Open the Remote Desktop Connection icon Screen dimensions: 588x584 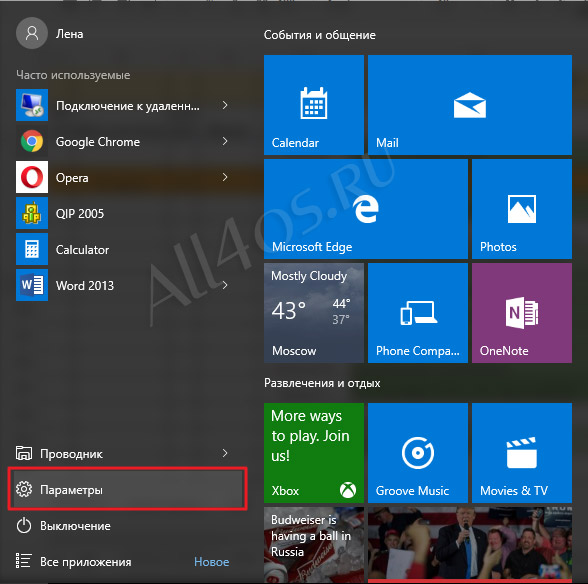(x=32, y=105)
